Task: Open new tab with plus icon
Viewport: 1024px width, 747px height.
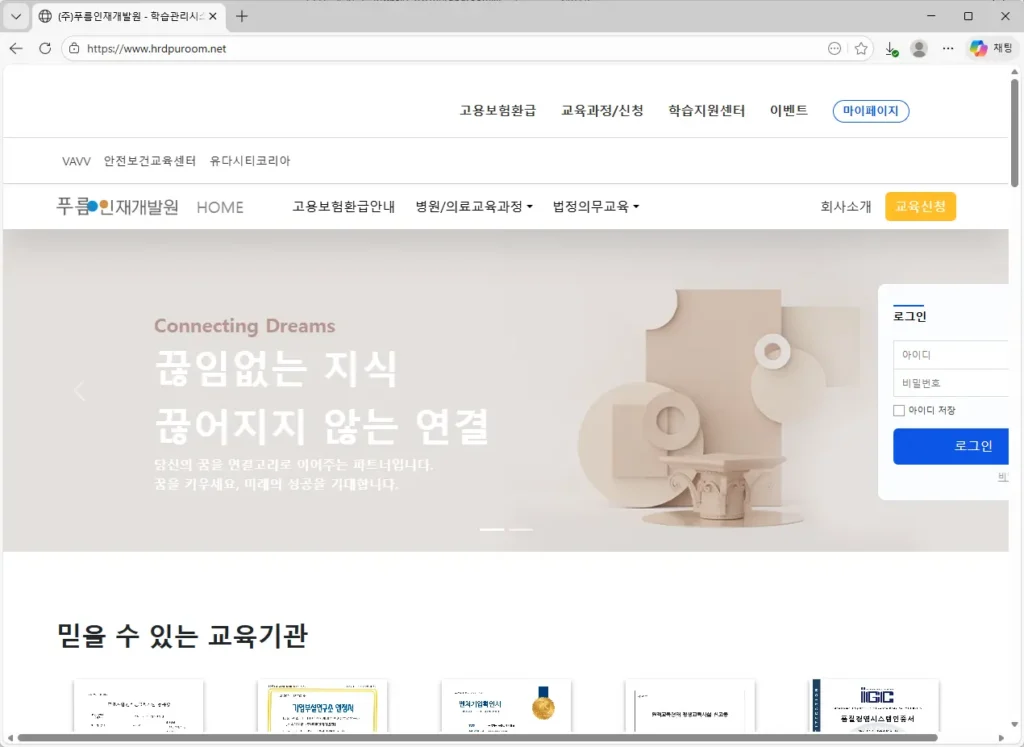Action: point(242,16)
